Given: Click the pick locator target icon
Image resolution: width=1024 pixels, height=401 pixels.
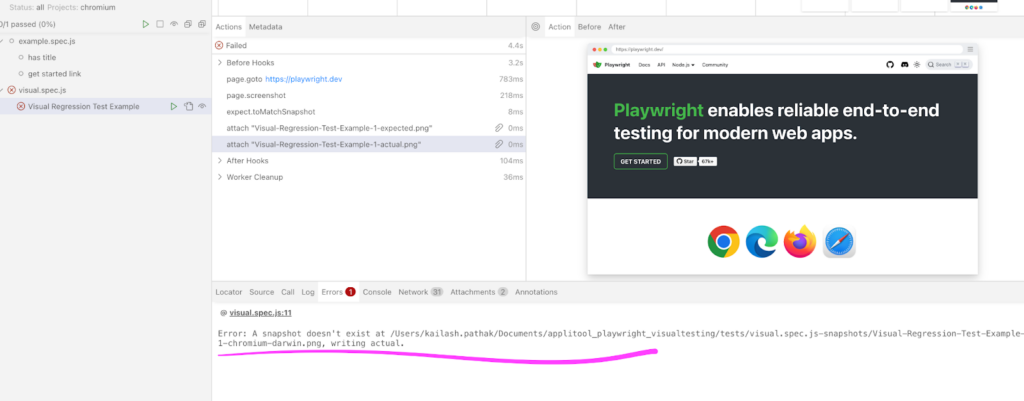Looking at the screenshot, I should pyautogui.click(x=536, y=27).
